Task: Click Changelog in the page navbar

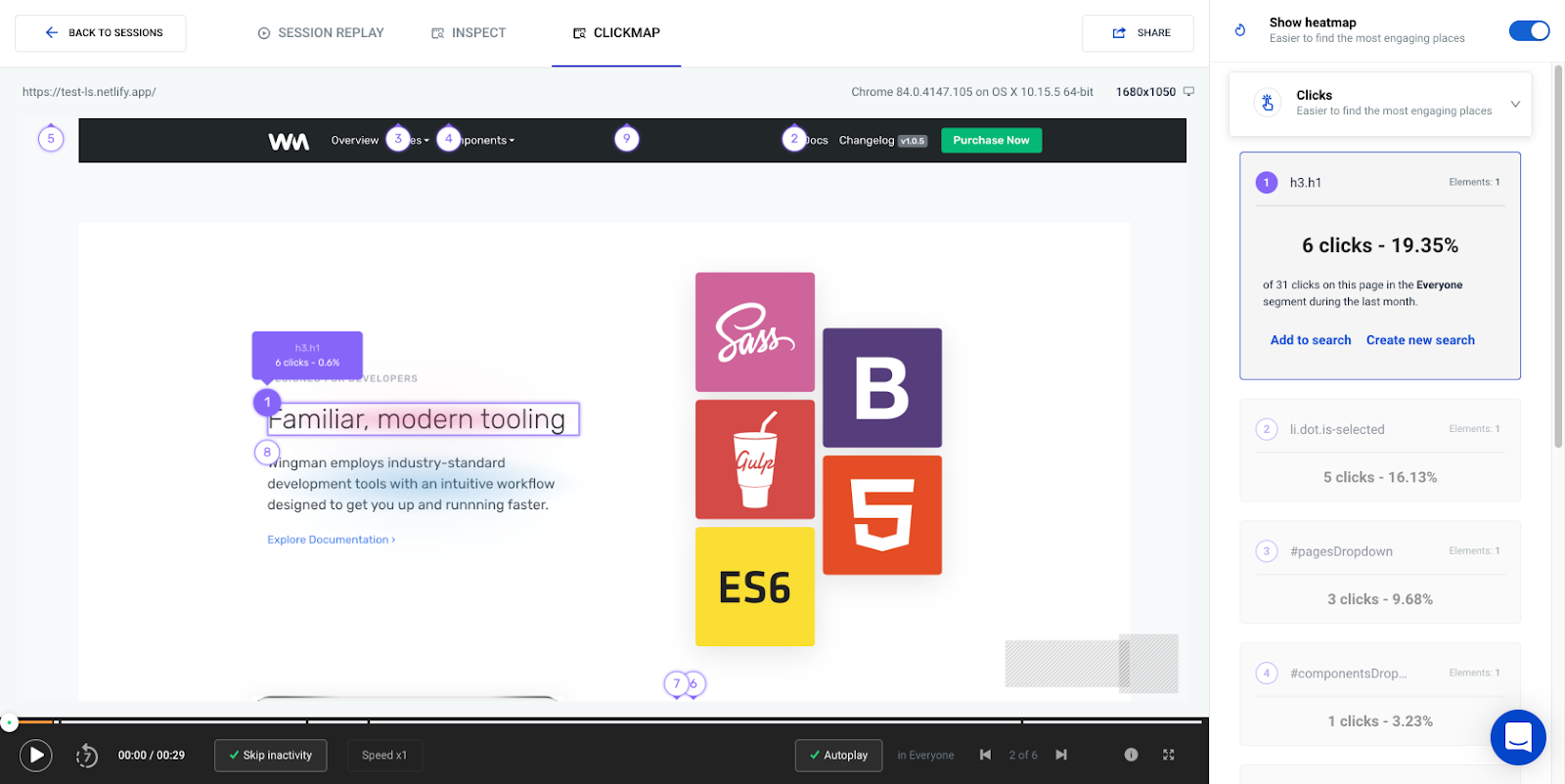Action: (867, 141)
